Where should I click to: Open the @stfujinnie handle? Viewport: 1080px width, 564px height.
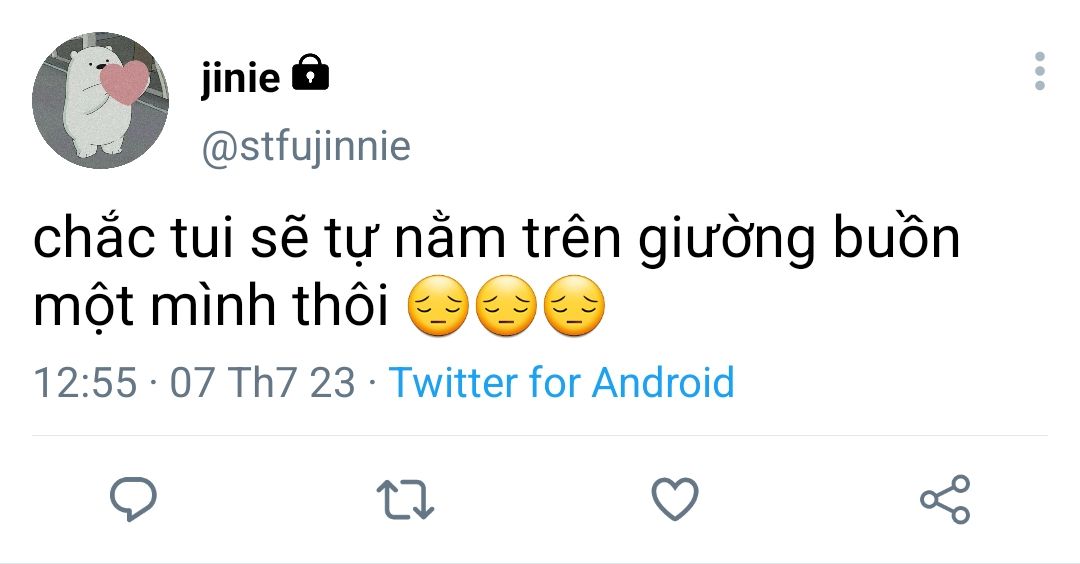click(306, 147)
